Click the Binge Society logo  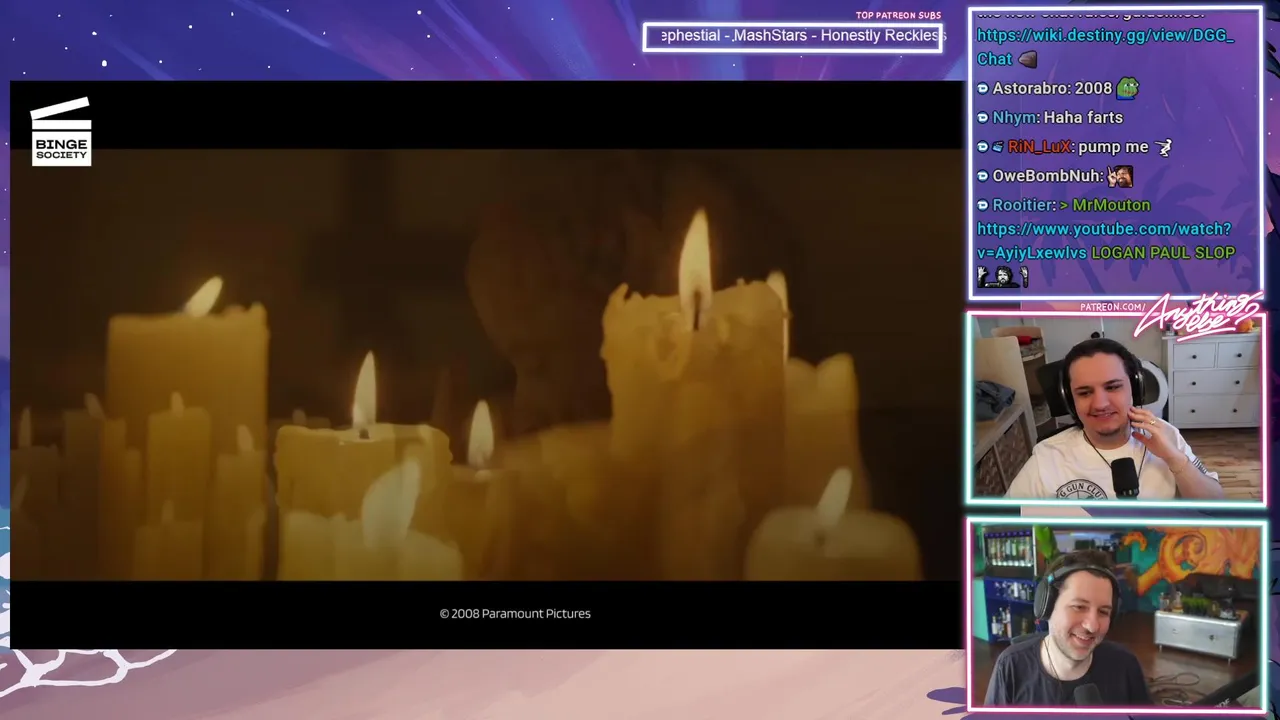pyautogui.click(x=61, y=131)
